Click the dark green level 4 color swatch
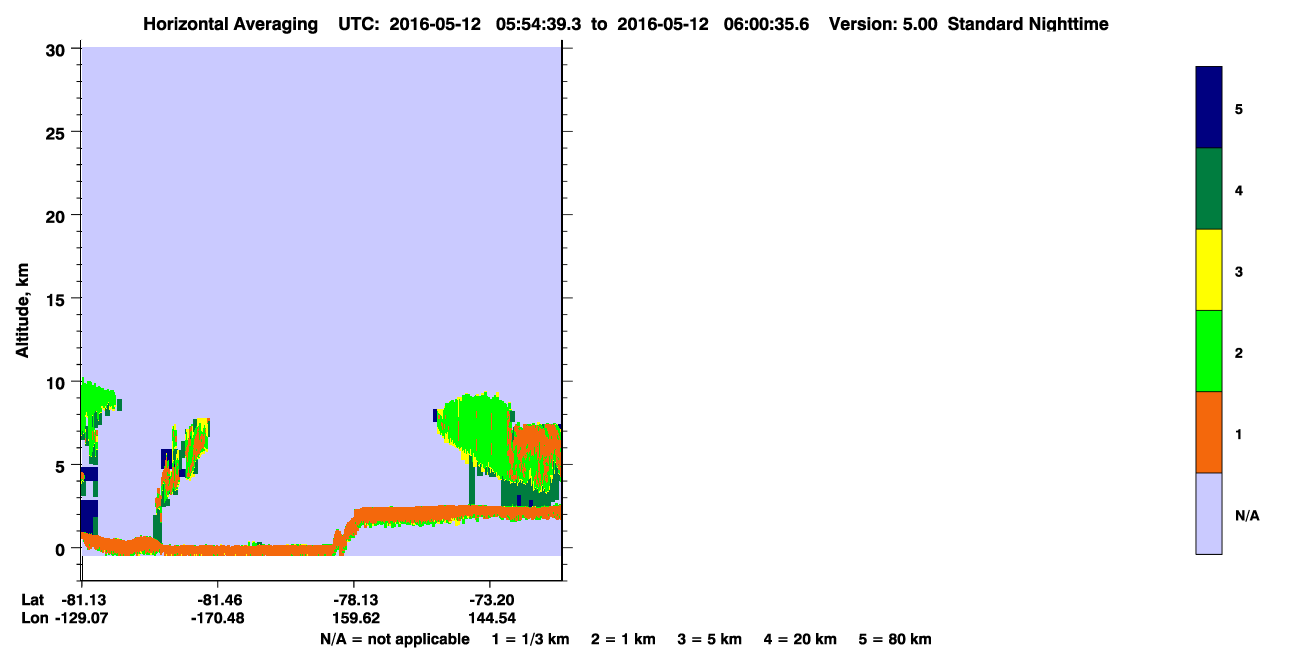This screenshot has height=667, width=1300. pyautogui.click(x=1209, y=189)
